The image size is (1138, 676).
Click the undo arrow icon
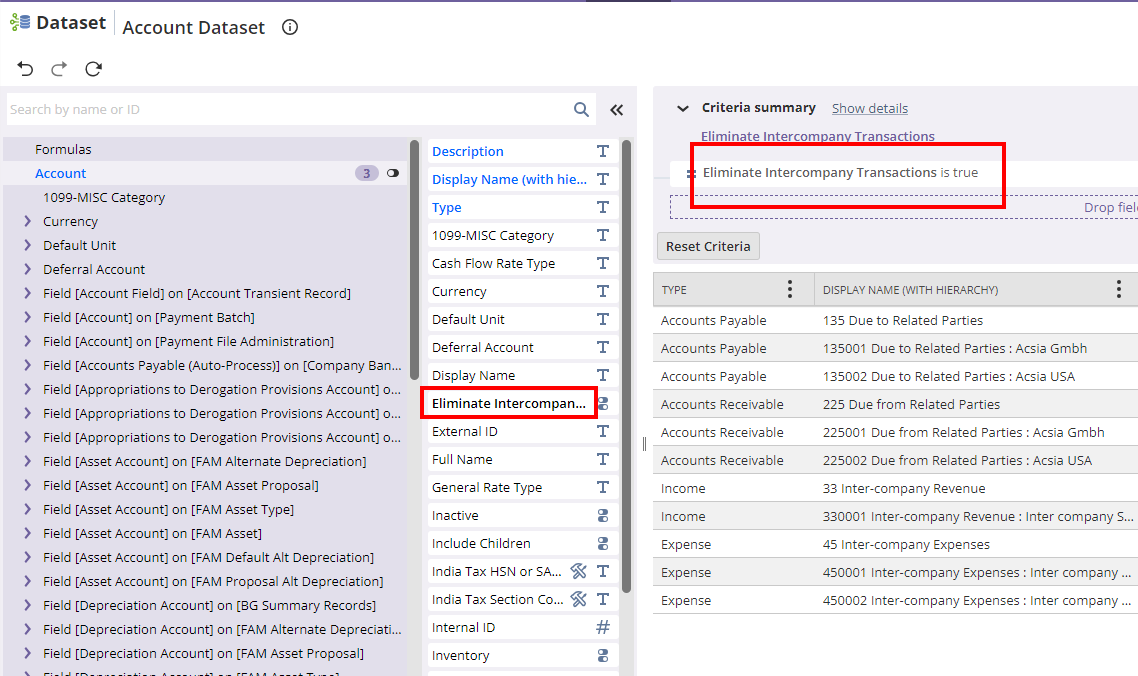26,69
